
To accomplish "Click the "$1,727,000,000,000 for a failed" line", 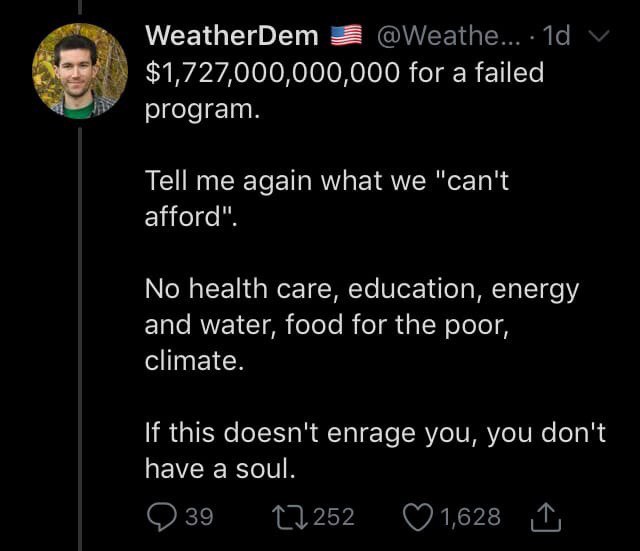I will (x=345, y=72).
